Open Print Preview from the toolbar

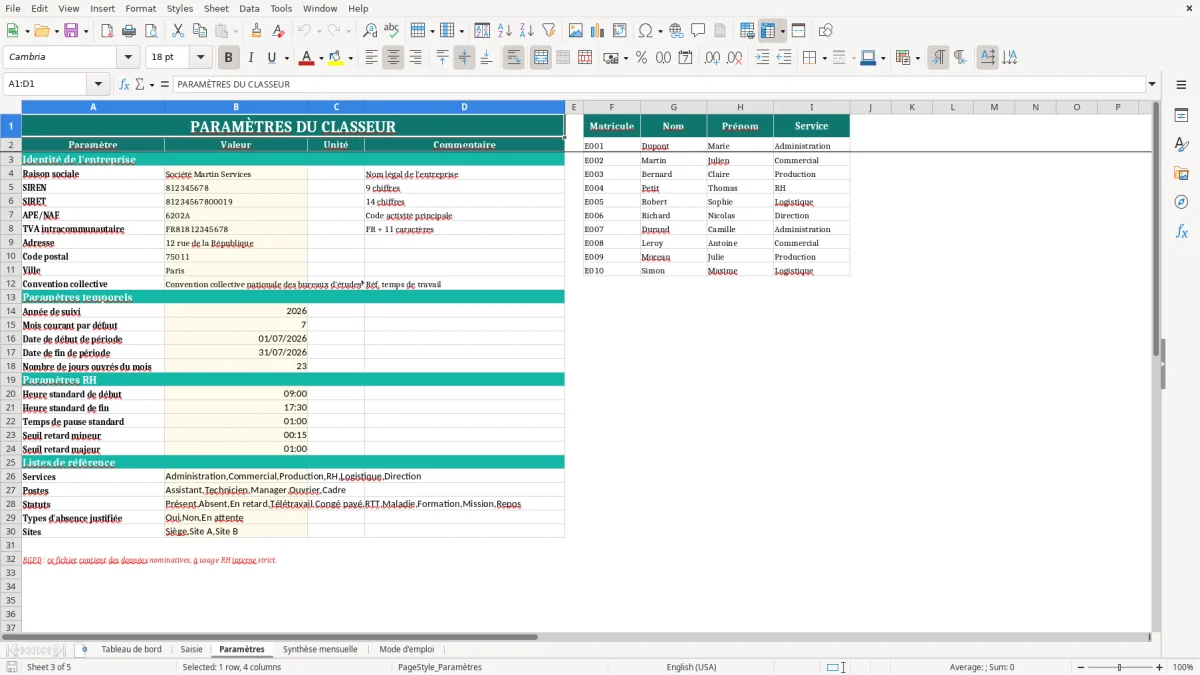point(150,31)
